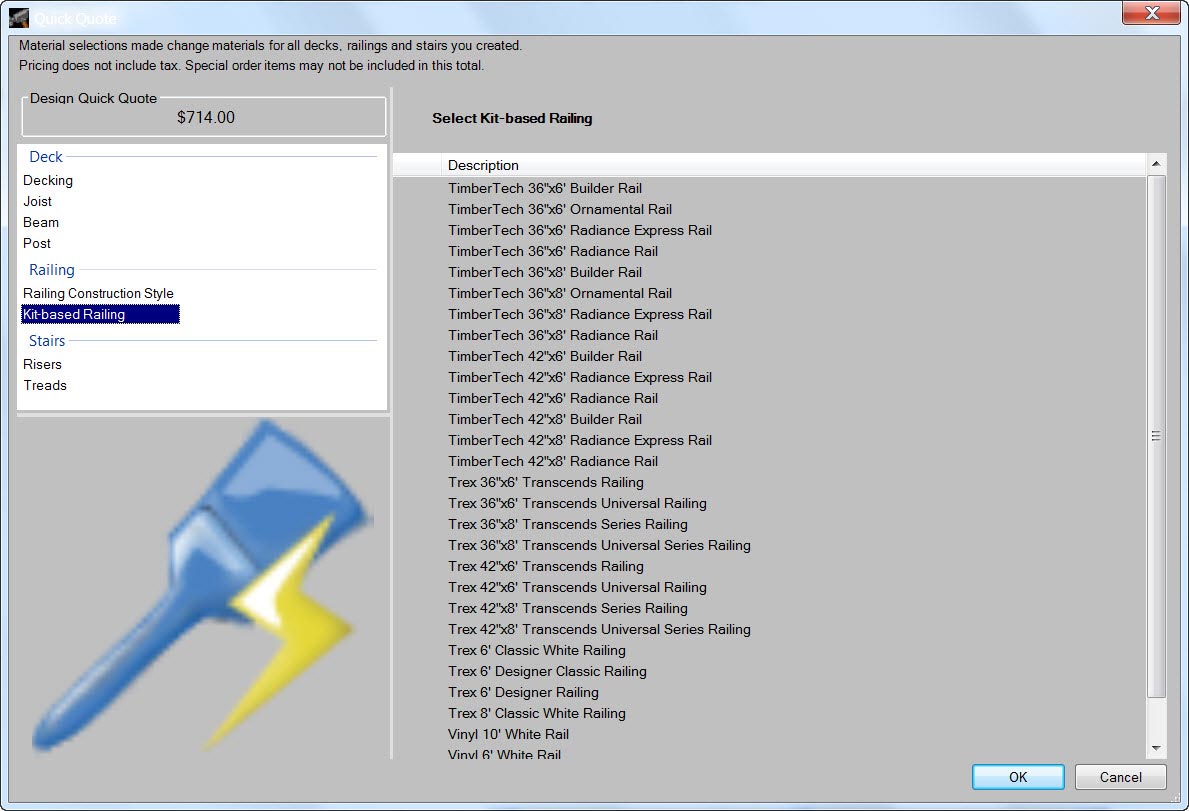Choose Trex 6' Designer Railing
Screen dimensions: 1189x811
click(x=523, y=692)
